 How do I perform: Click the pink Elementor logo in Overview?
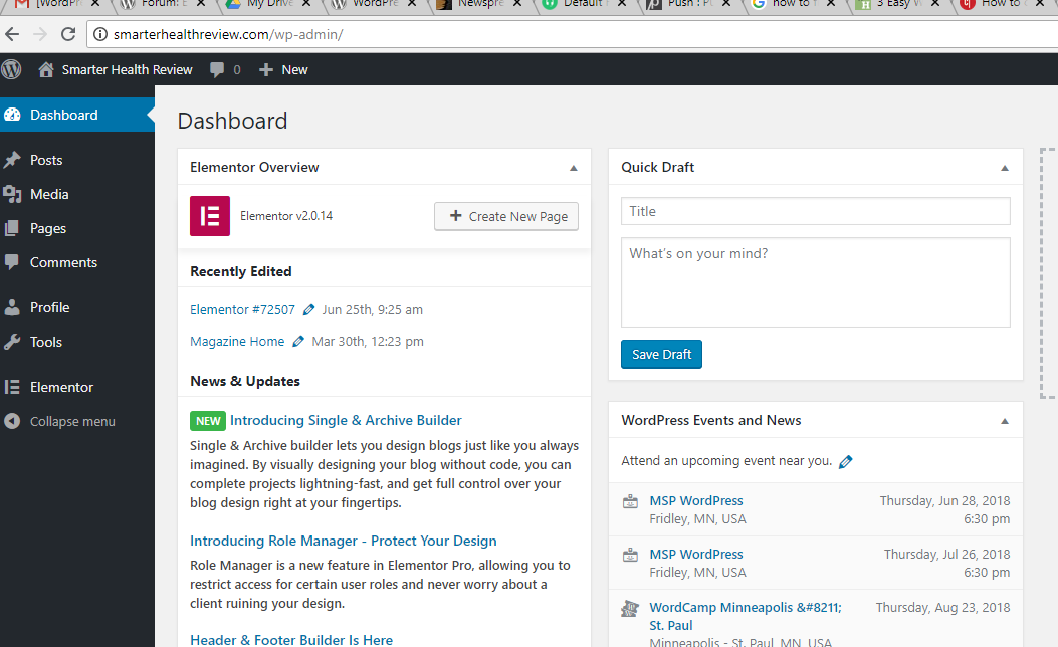click(x=210, y=216)
